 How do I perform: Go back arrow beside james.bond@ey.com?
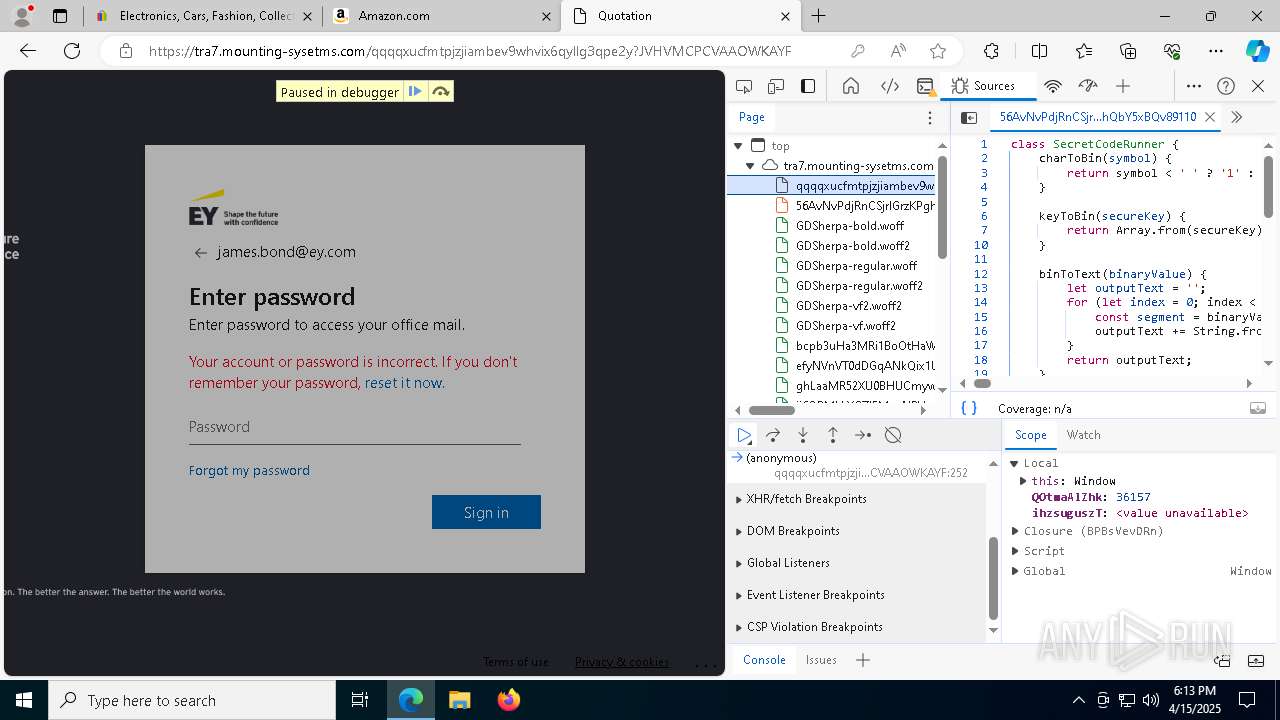tap(201, 253)
